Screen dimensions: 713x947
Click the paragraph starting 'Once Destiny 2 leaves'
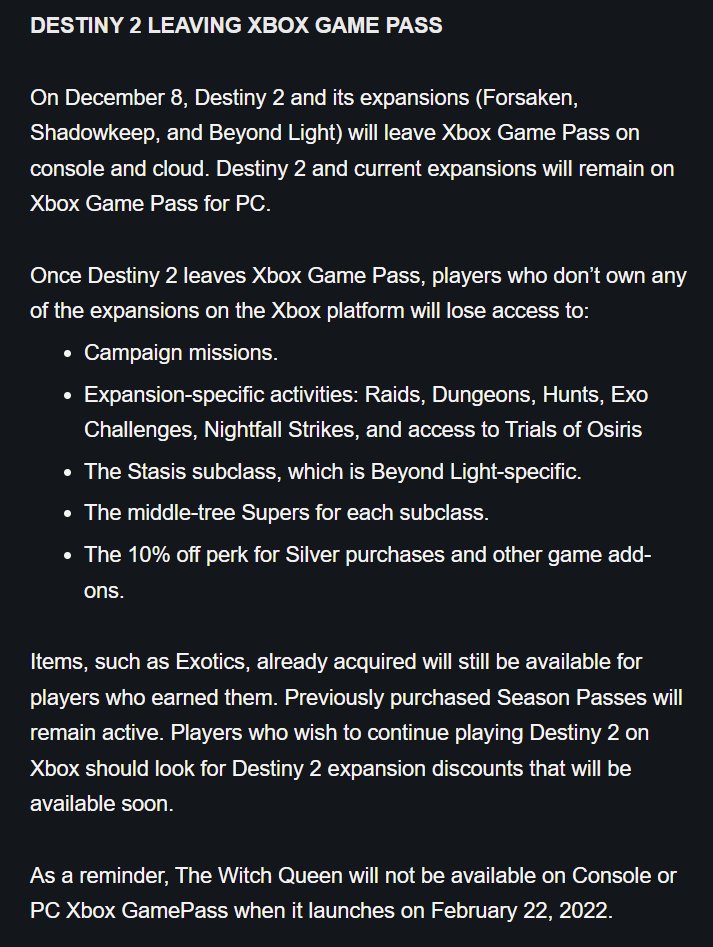click(x=358, y=293)
